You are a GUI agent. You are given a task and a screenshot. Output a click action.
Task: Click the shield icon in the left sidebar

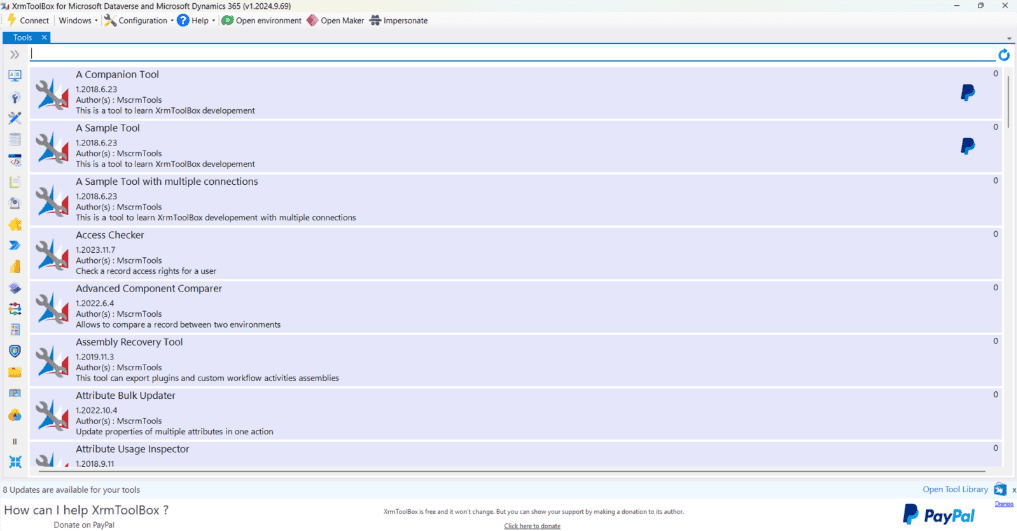[x=15, y=351]
